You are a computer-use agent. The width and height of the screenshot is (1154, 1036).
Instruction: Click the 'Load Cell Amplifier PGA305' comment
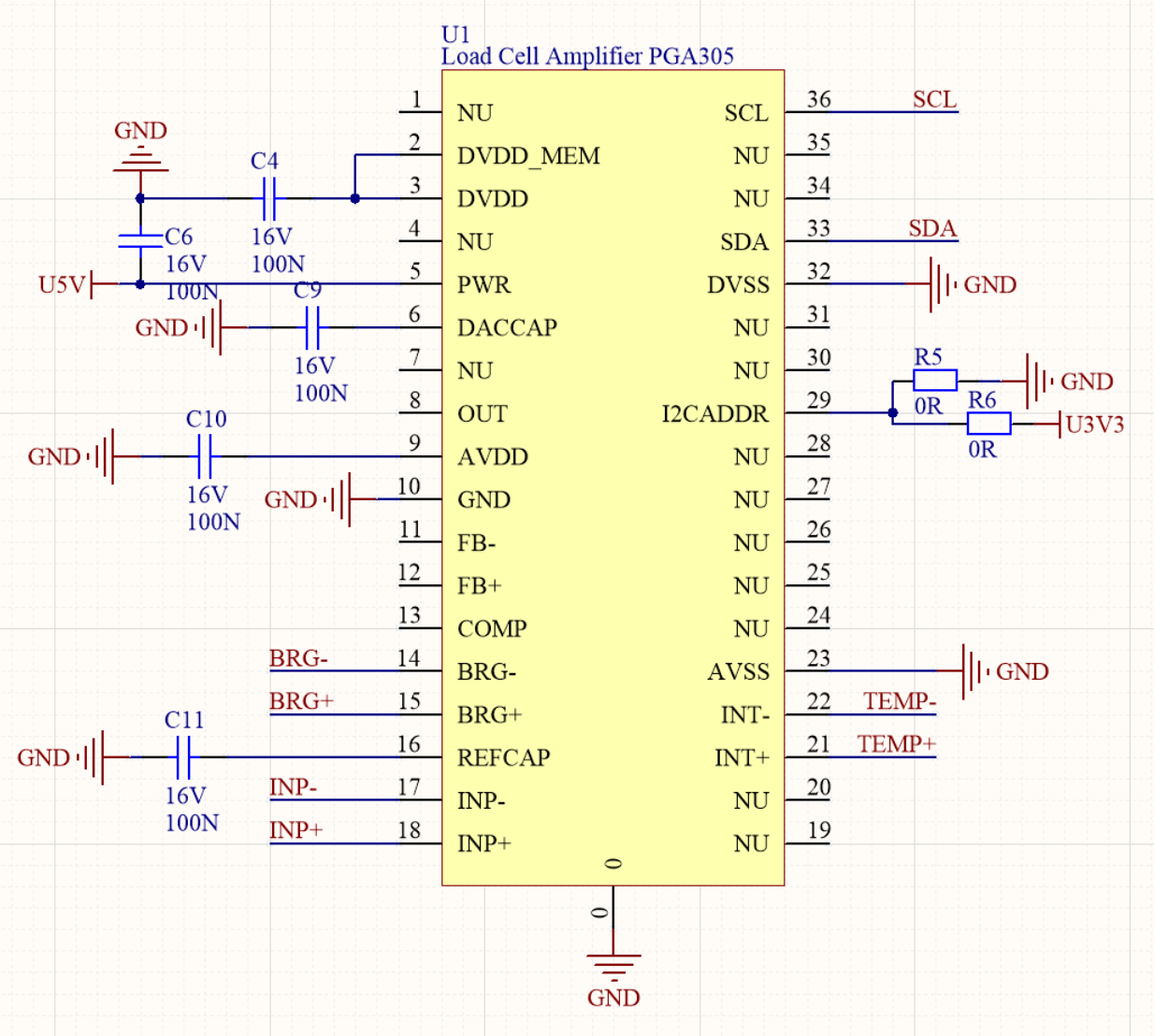(x=587, y=56)
